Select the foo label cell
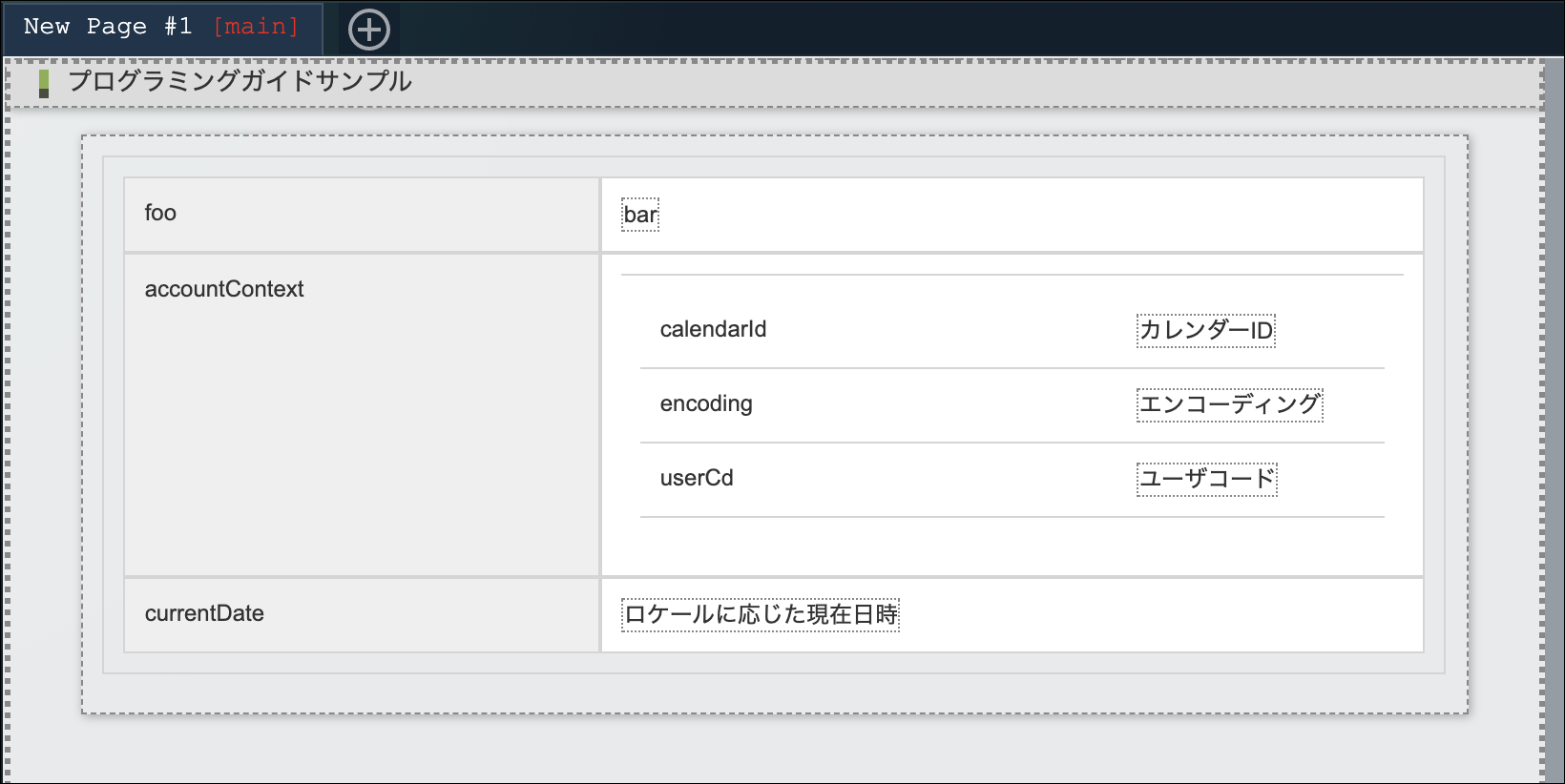The width and height of the screenshot is (1565, 784). (x=160, y=213)
